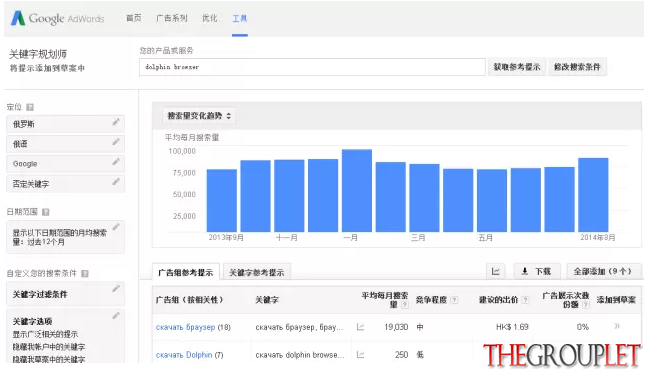This screenshot has height=374, width=648.
Task: Switch to 关键字参考提示 tab
Action: [257, 272]
